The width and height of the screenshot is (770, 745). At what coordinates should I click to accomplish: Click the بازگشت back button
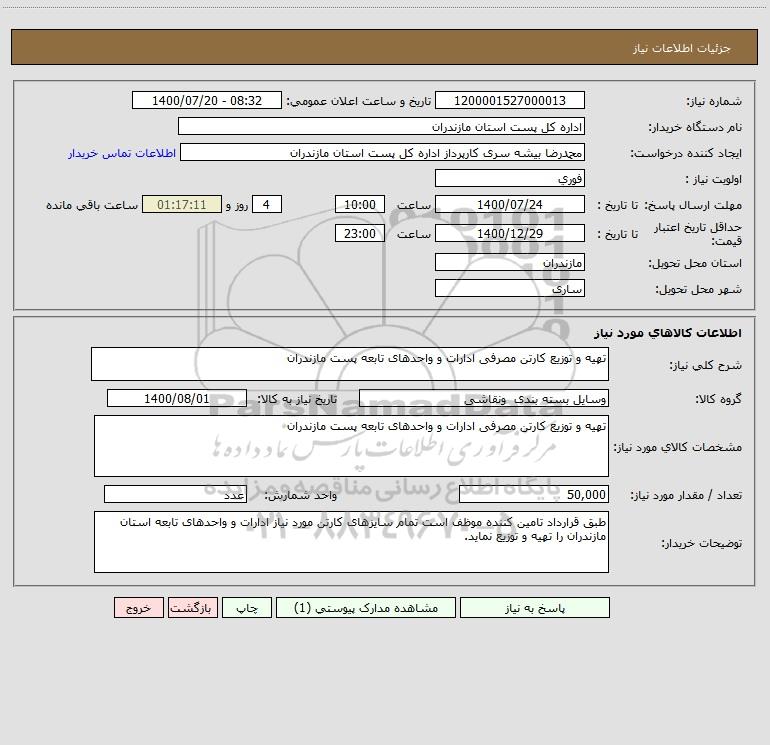point(192,607)
